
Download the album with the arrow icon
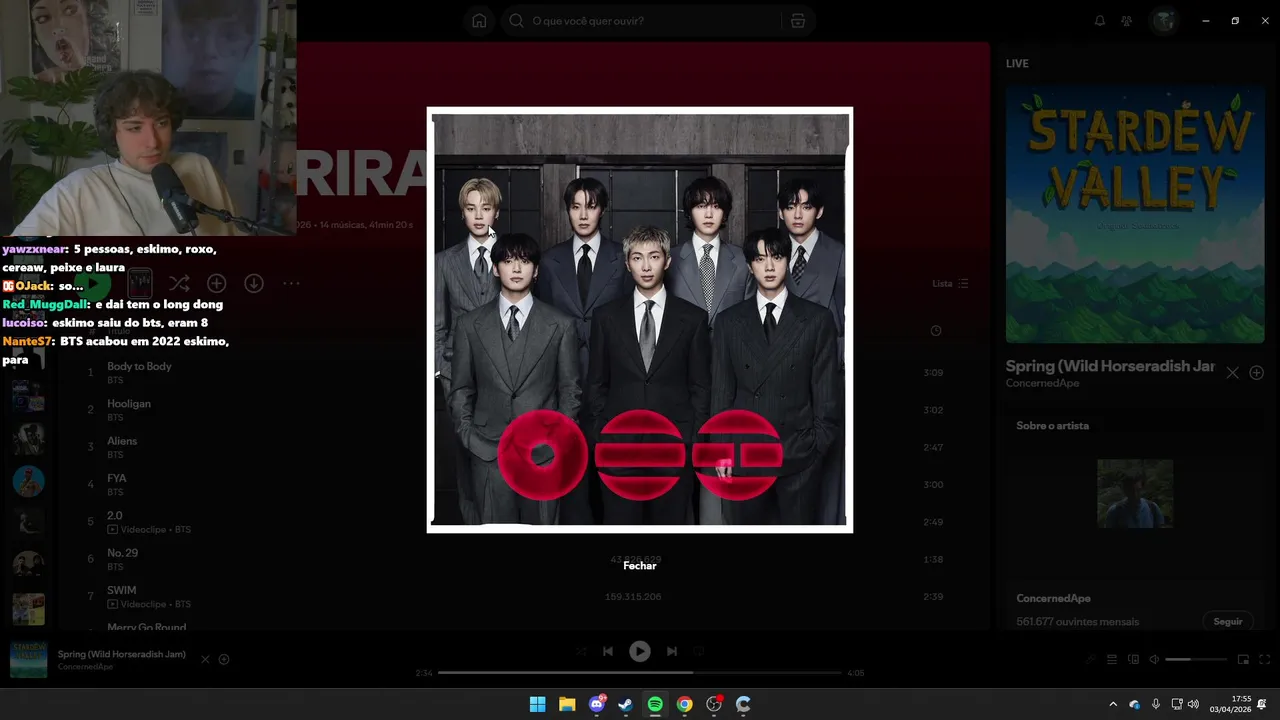254,284
